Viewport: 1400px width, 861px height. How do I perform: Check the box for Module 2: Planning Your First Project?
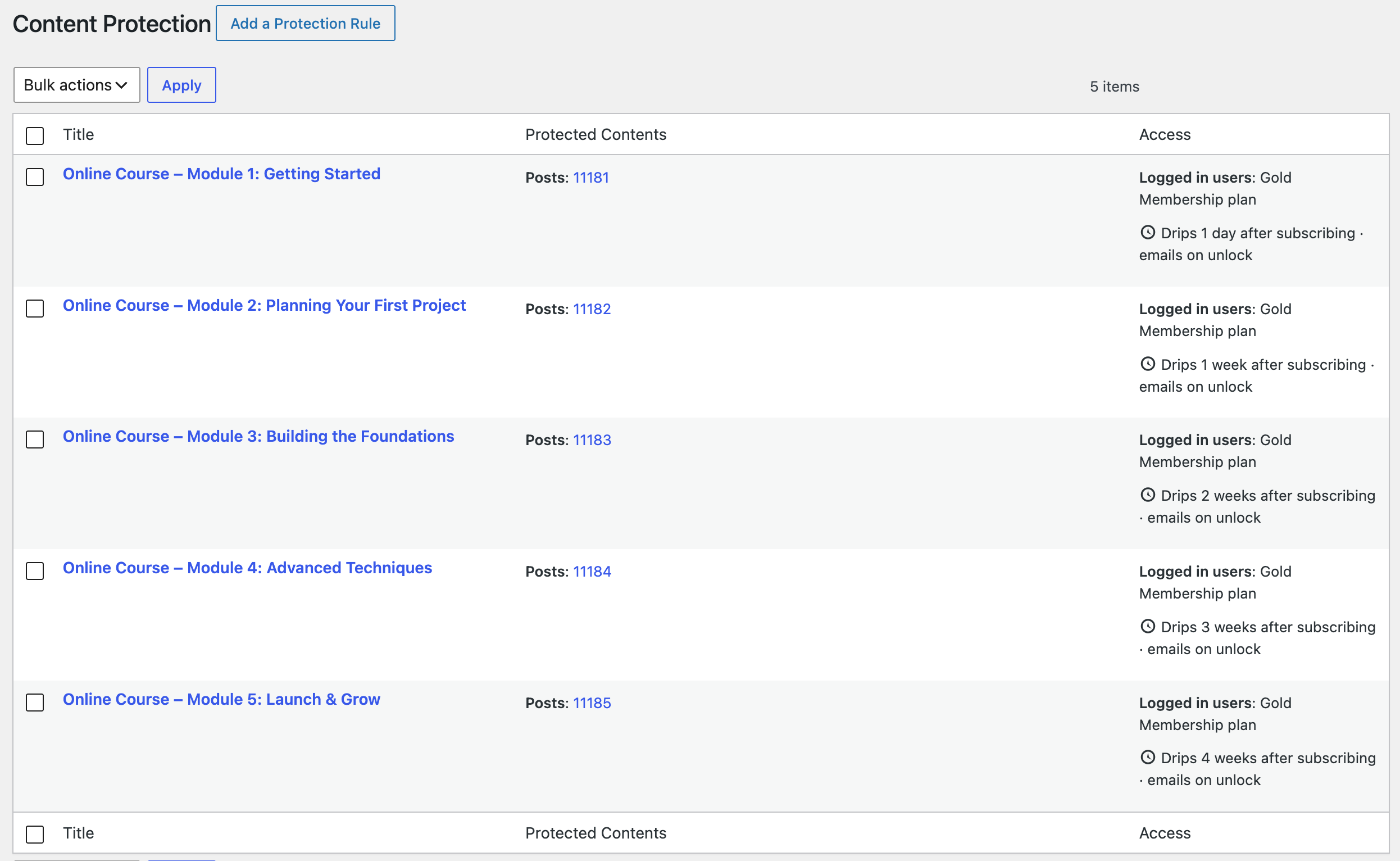(x=35, y=308)
